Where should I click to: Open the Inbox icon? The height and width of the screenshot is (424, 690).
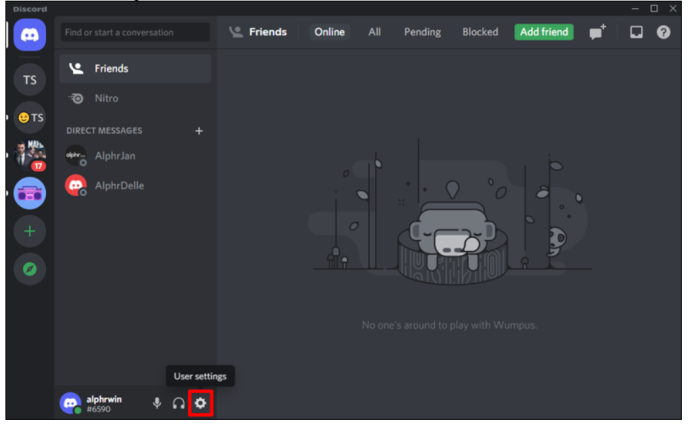[636, 32]
